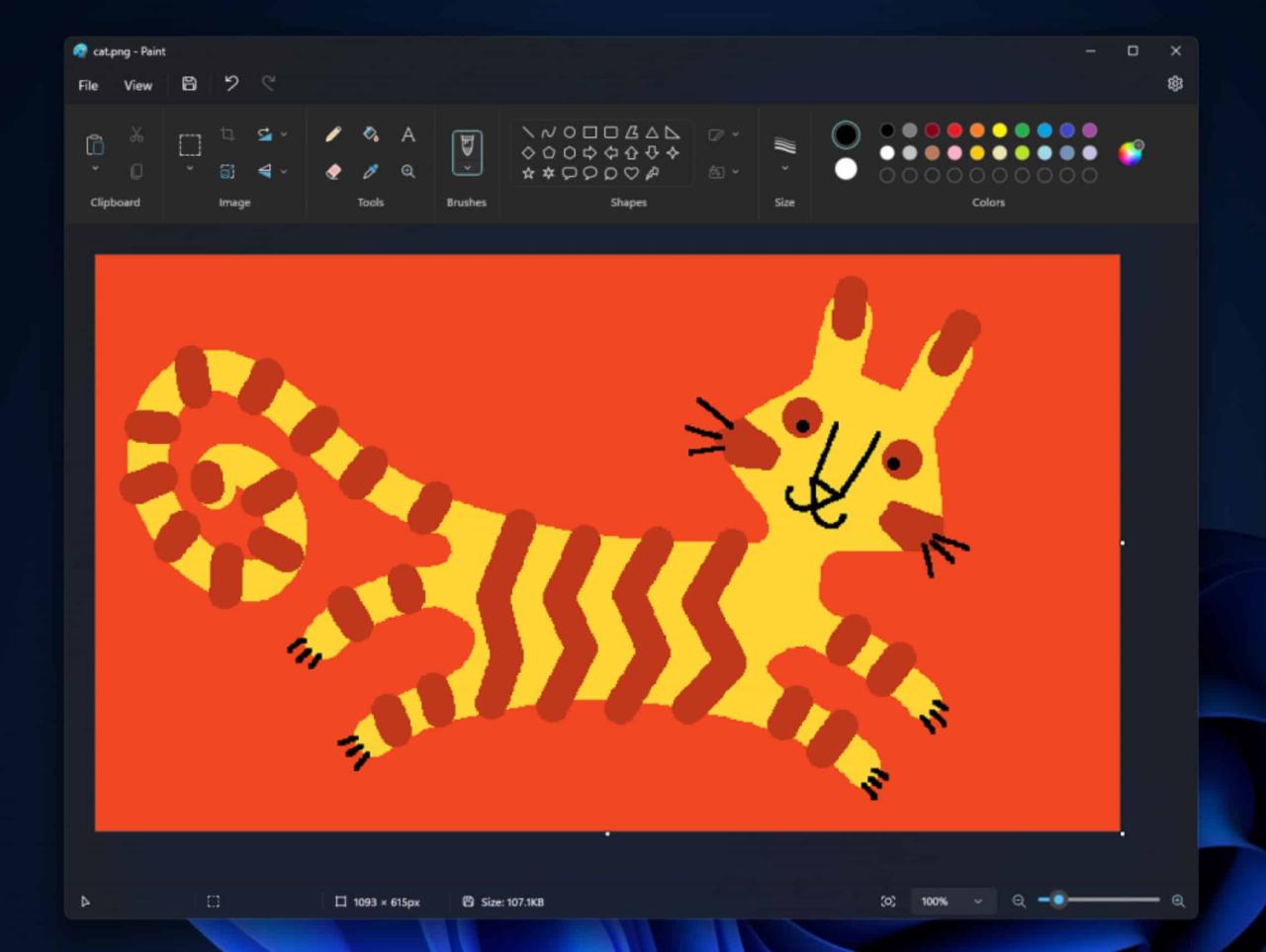This screenshot has width=1266, height=952.
Task: Expand the Brushes dropdown
Action: (x=467, y=166)
